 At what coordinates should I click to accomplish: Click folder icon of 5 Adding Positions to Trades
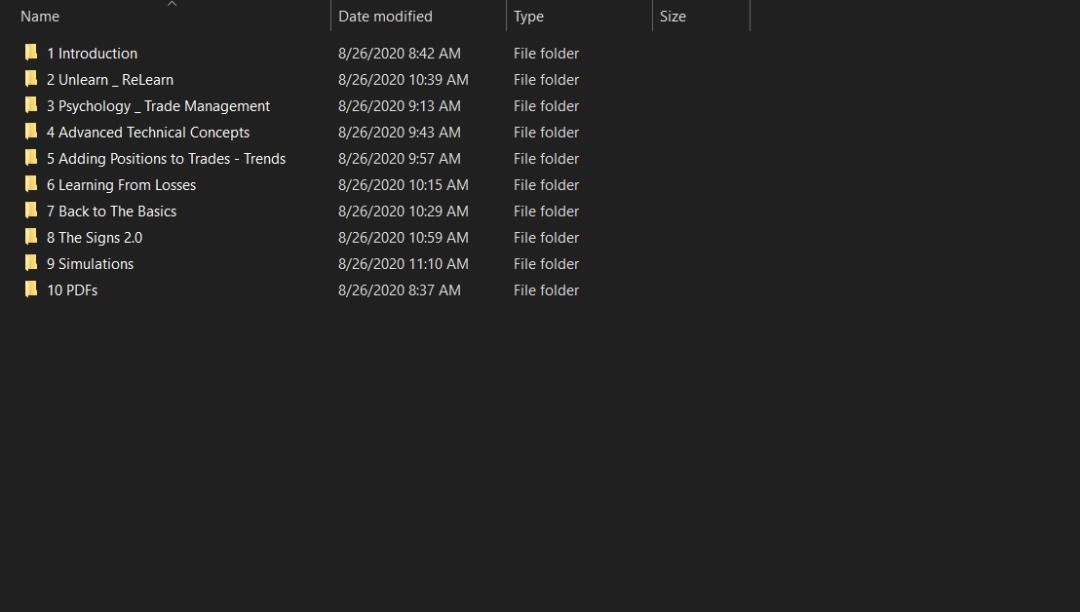pyautogui.click(x=31, y=158)
